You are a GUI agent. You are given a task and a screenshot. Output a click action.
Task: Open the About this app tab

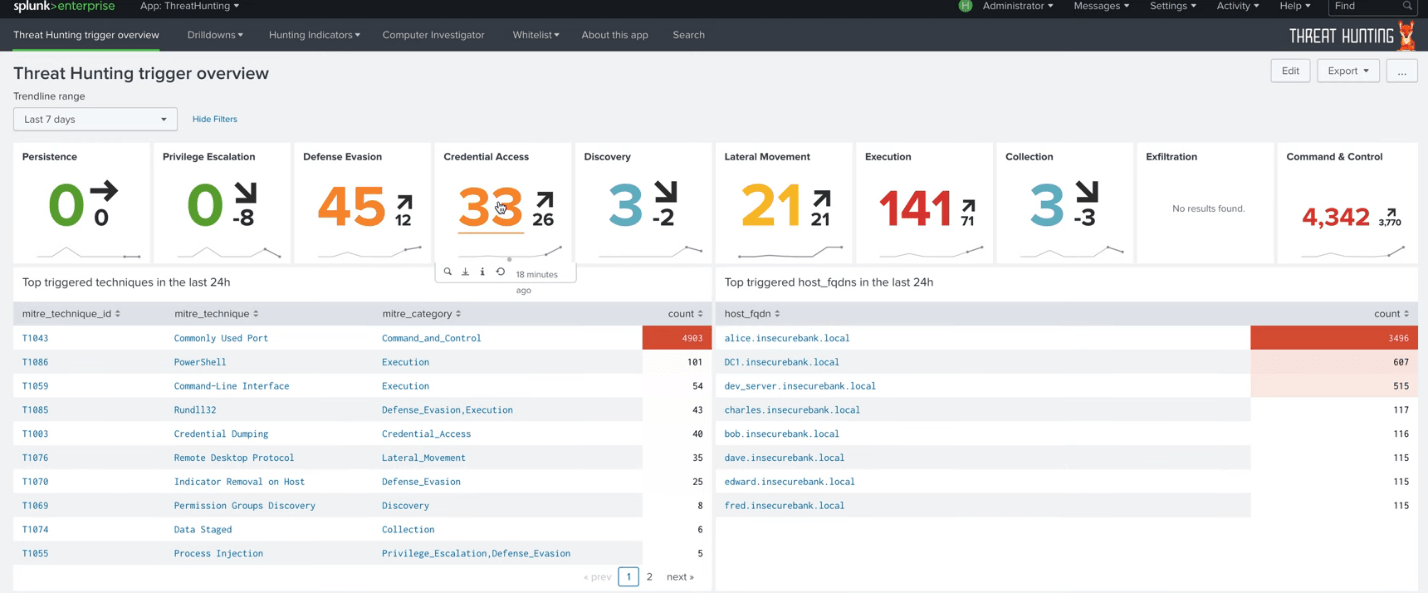coord(614,34)
